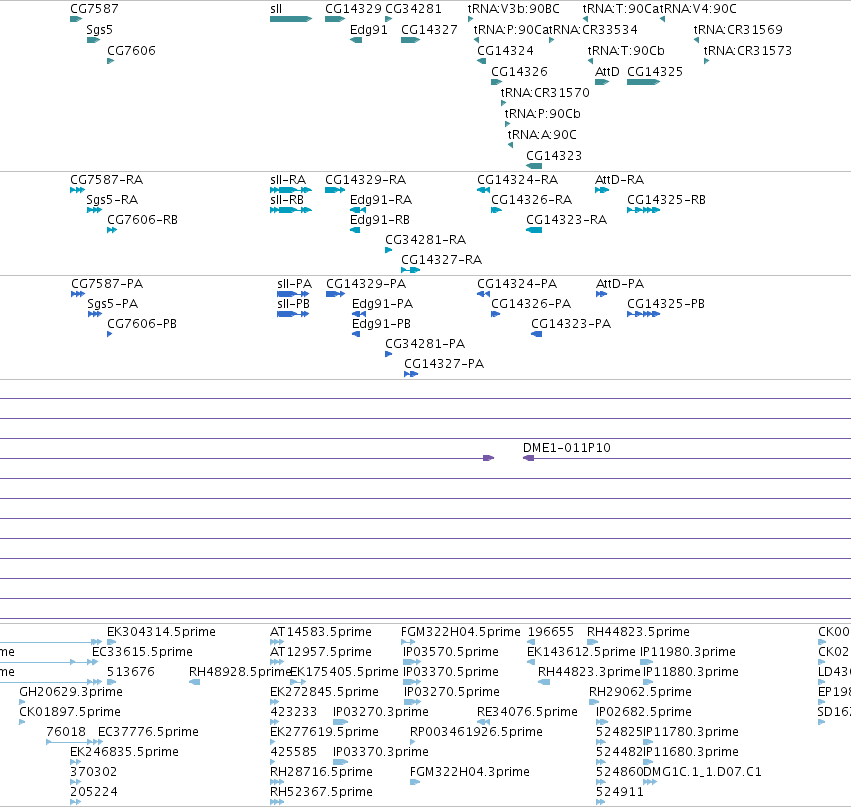The width and height of the screenshot is (851, 807).
Task: Click the sll-RB transcript label
Action: tap(287, 200)
